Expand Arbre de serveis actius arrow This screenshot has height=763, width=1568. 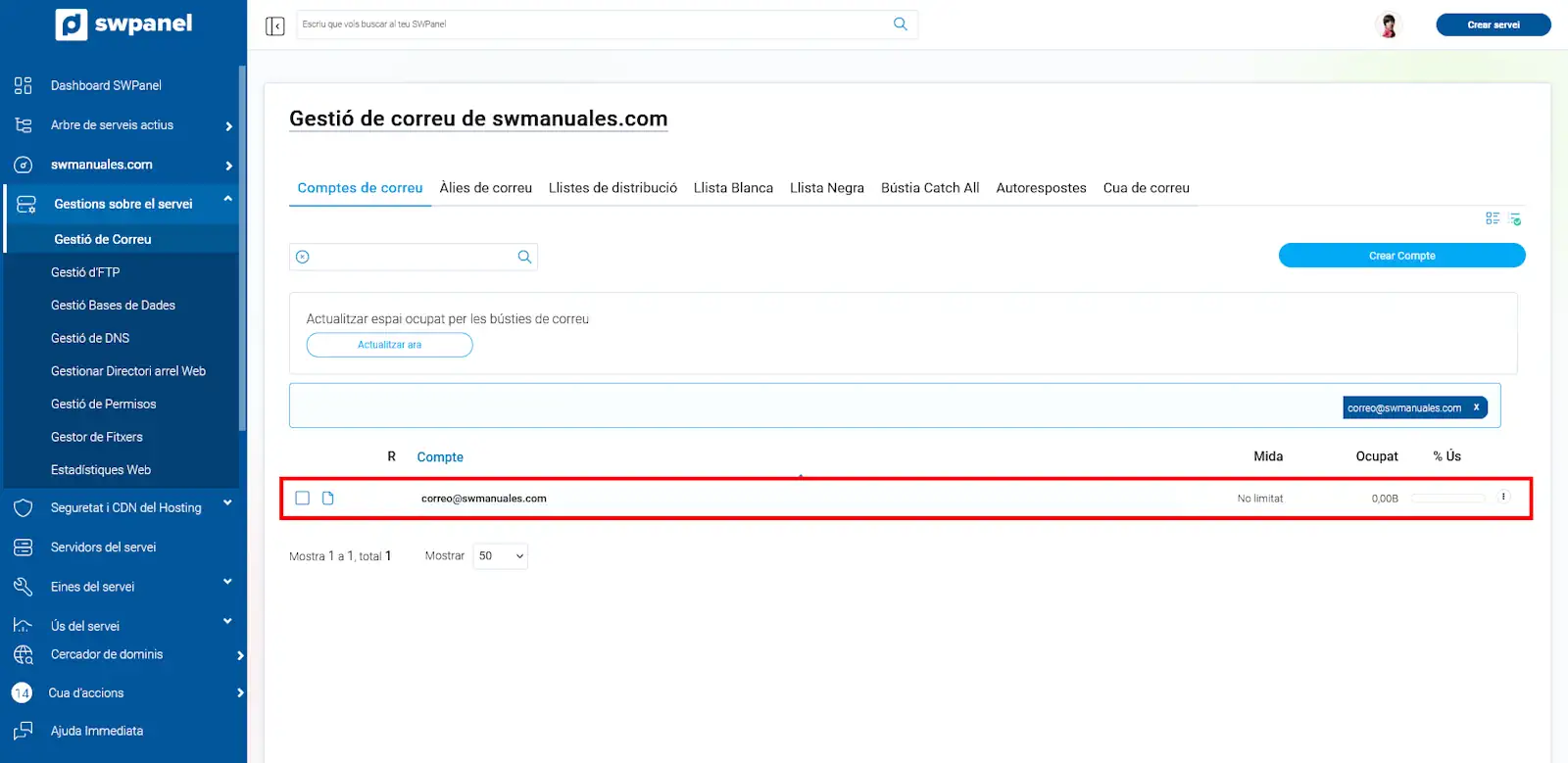click(x=229, y=126)
